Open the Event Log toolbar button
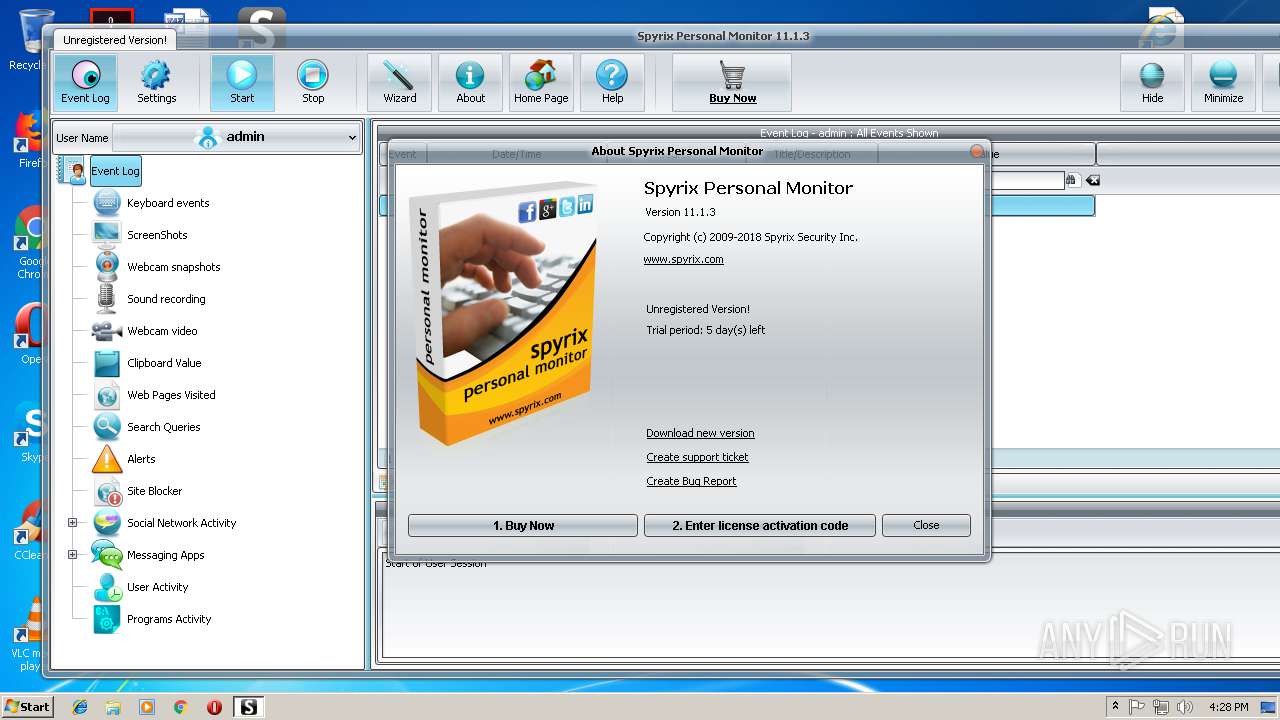 point(85,82)
